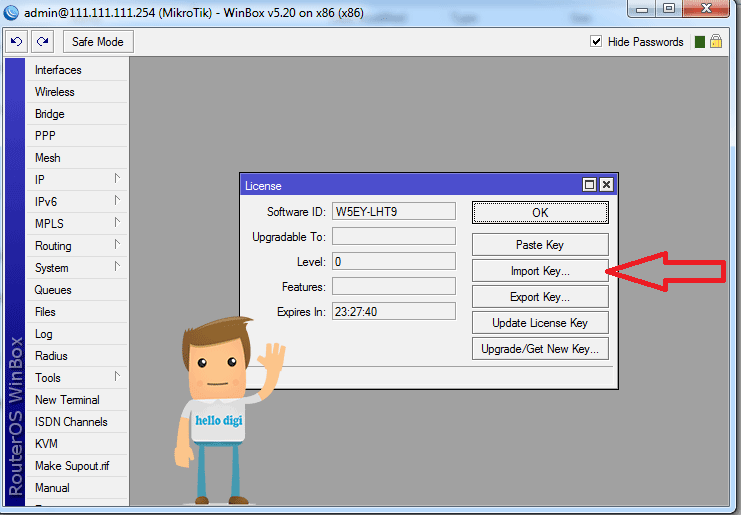Open the PPP menu

77,136
